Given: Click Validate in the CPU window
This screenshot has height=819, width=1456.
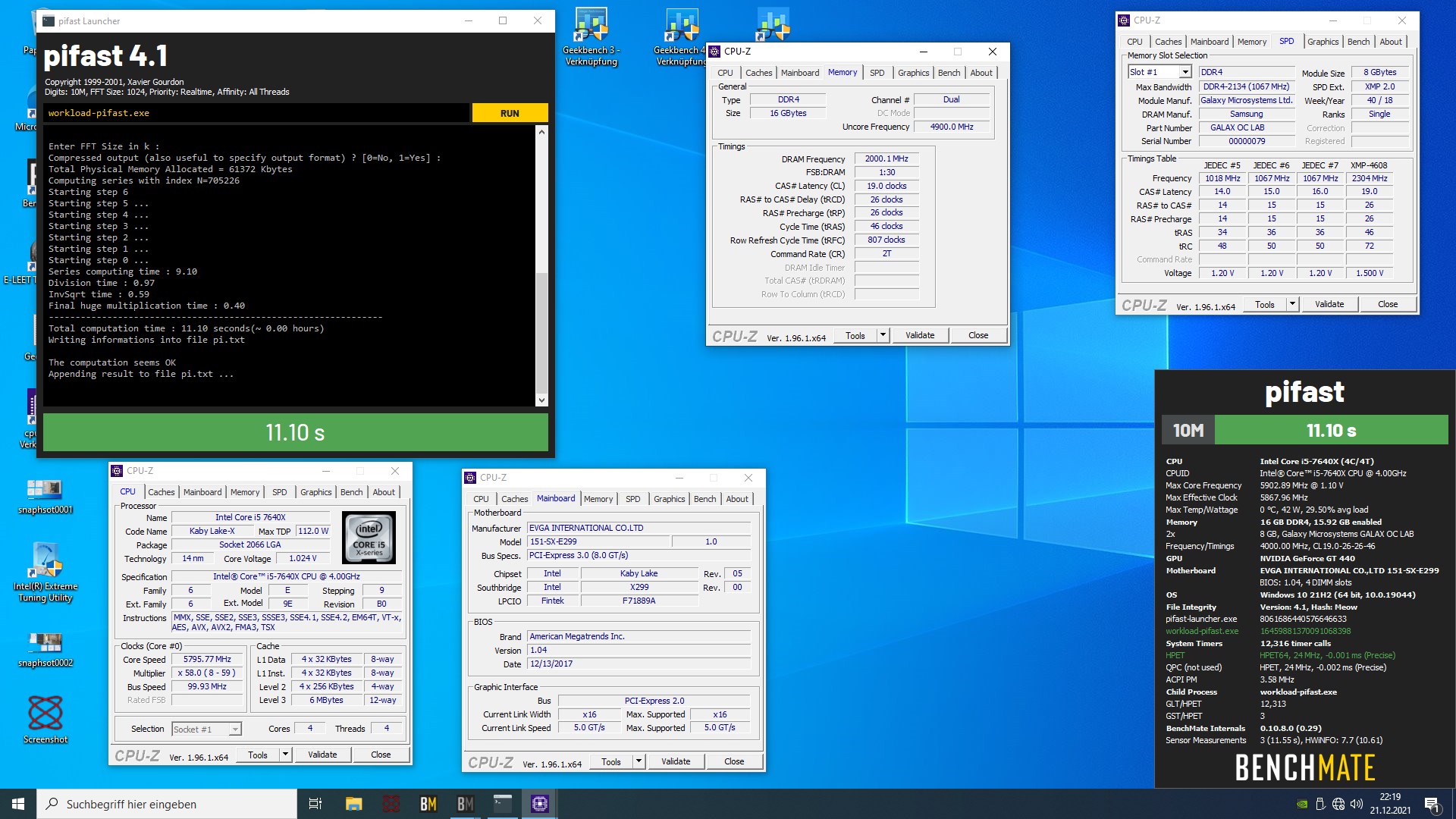Looking at the screenshot, I should pos(322,755).
